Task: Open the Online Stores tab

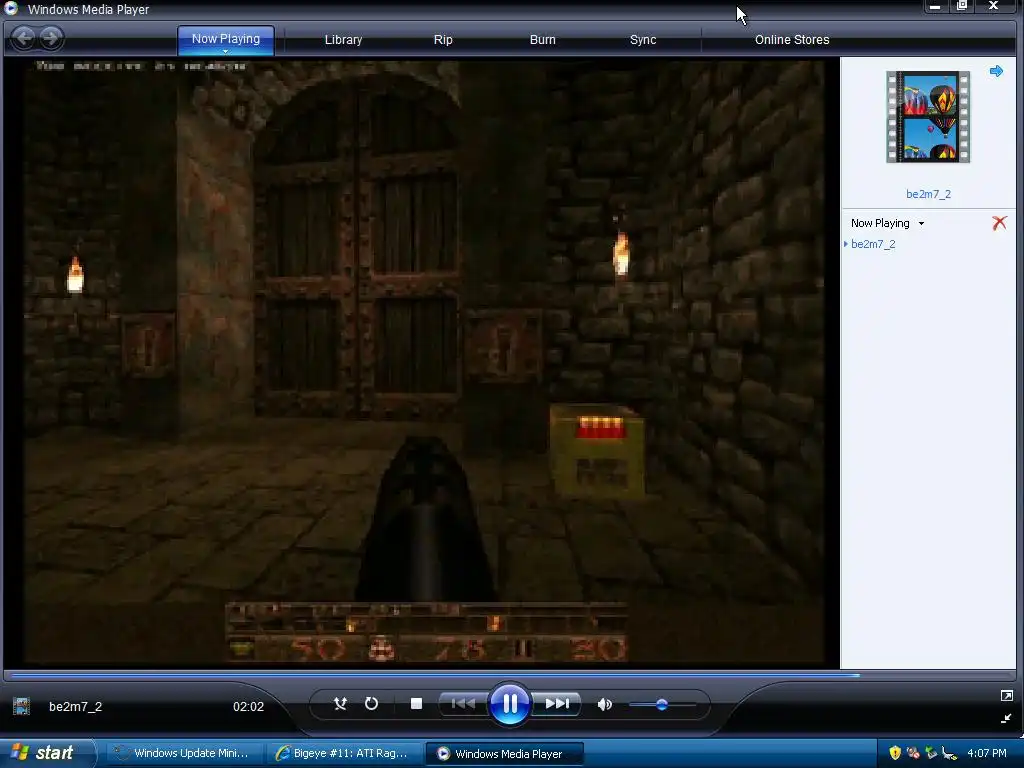Action: [792, 40]
